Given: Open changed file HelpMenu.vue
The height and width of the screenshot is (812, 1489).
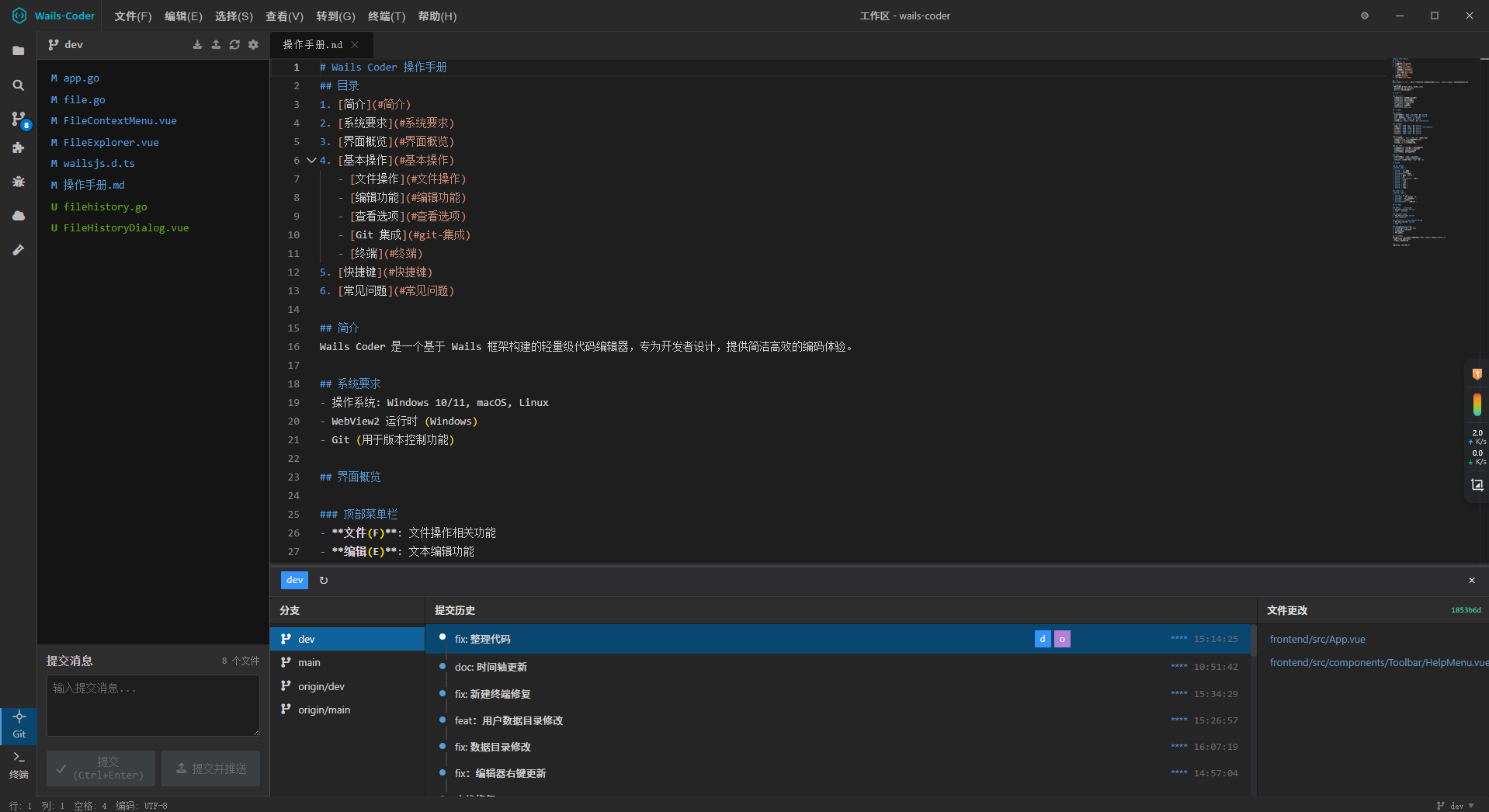Looking at the screenshot, I should tap(1379, 663).
